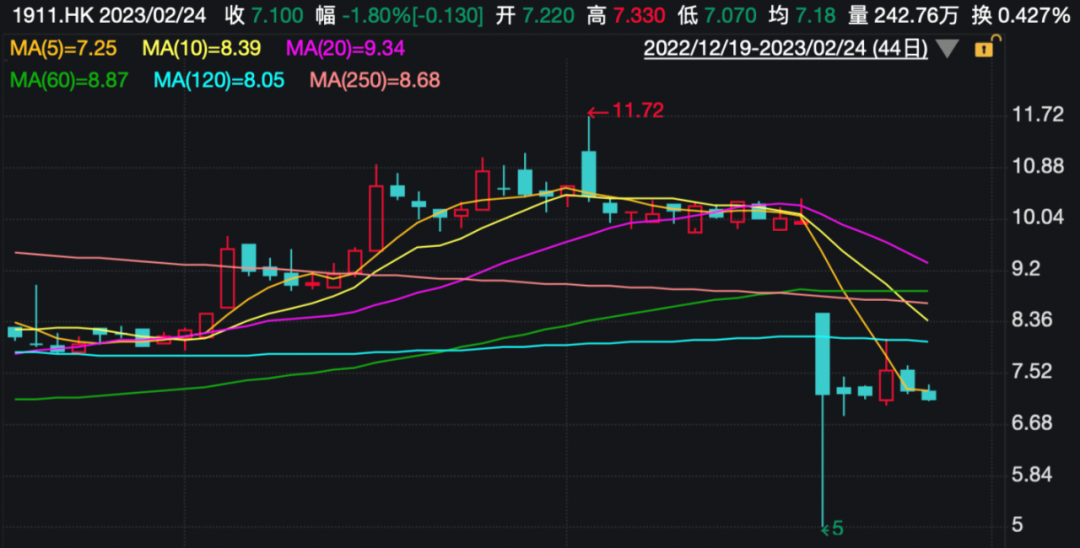Toggle the orange lock icon

pyautogui.click(x=986, y=47)
